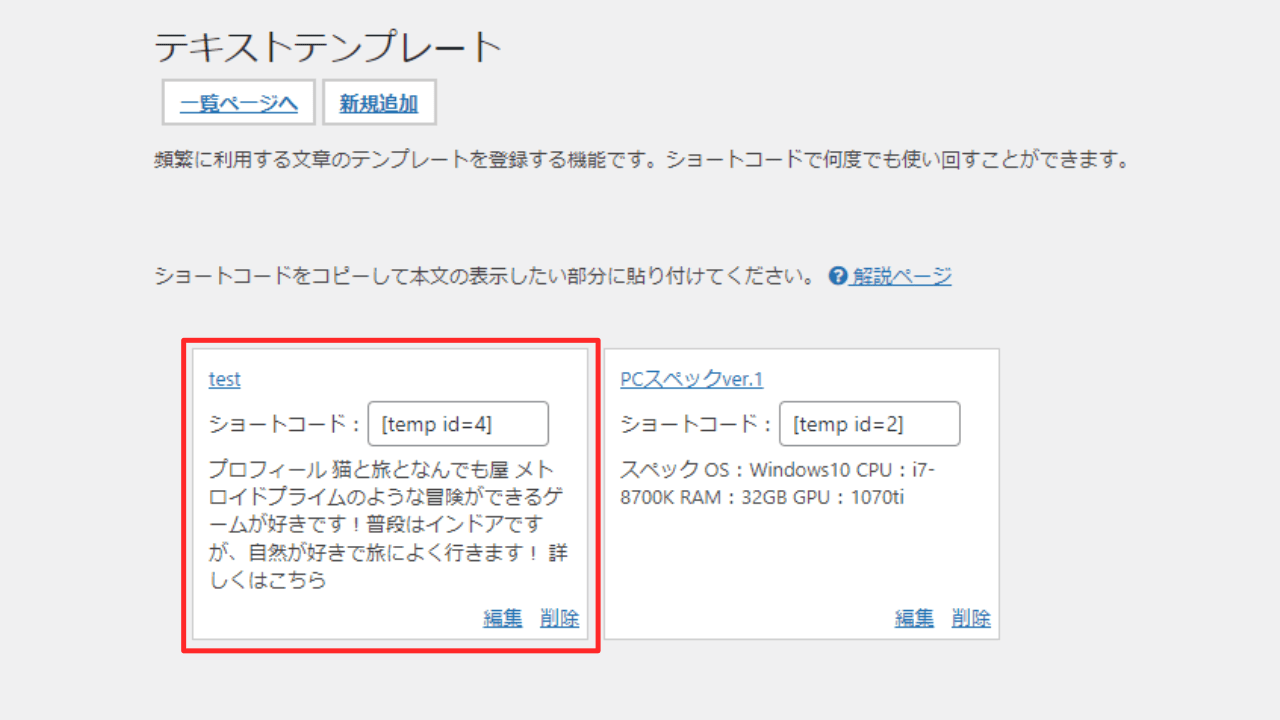Viewport: 1280px width, 720px height.
Task: Click the プロフィール description text in test card
Action: pos(388,525)
